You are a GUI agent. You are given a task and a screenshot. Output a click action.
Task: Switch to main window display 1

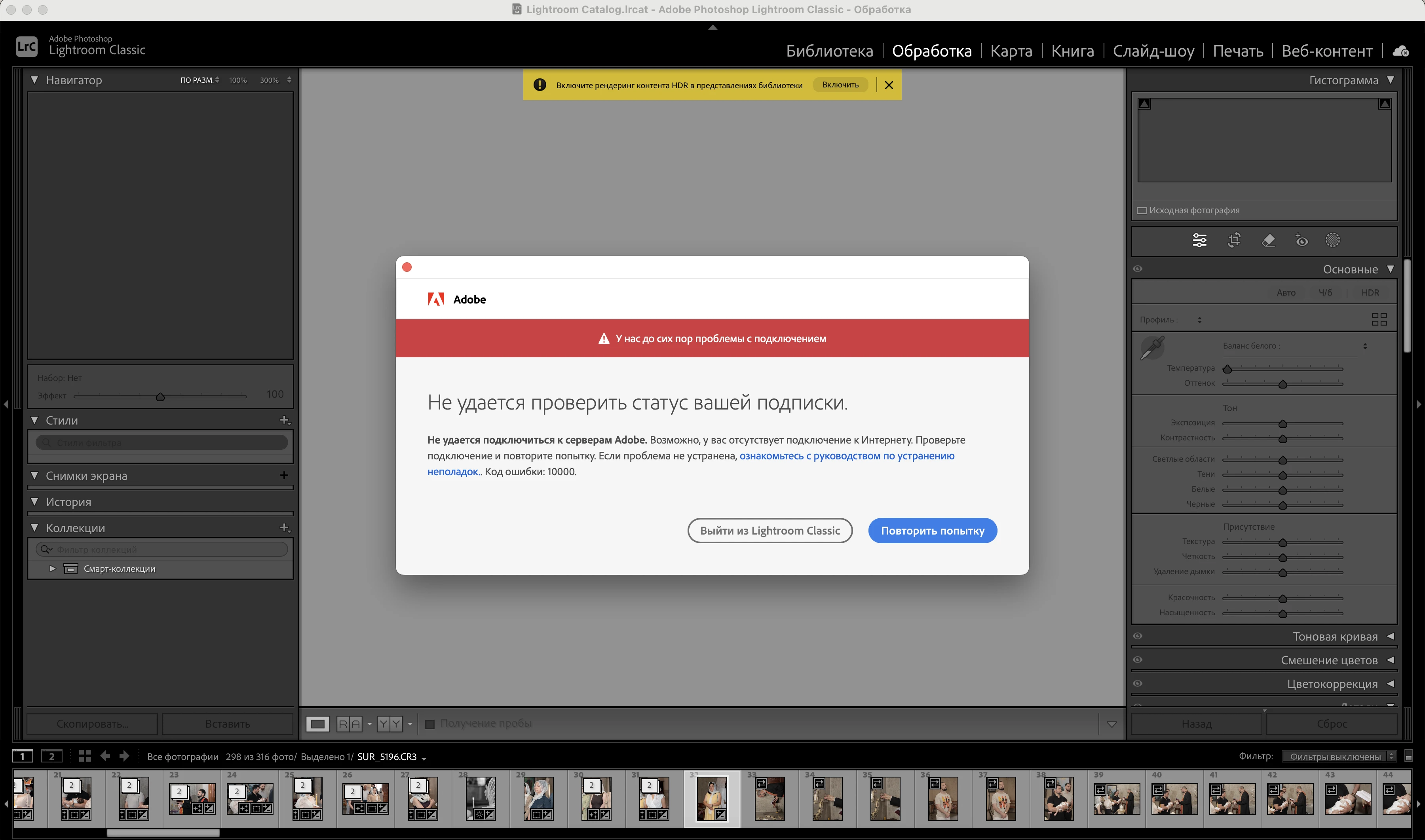[23, 756]
